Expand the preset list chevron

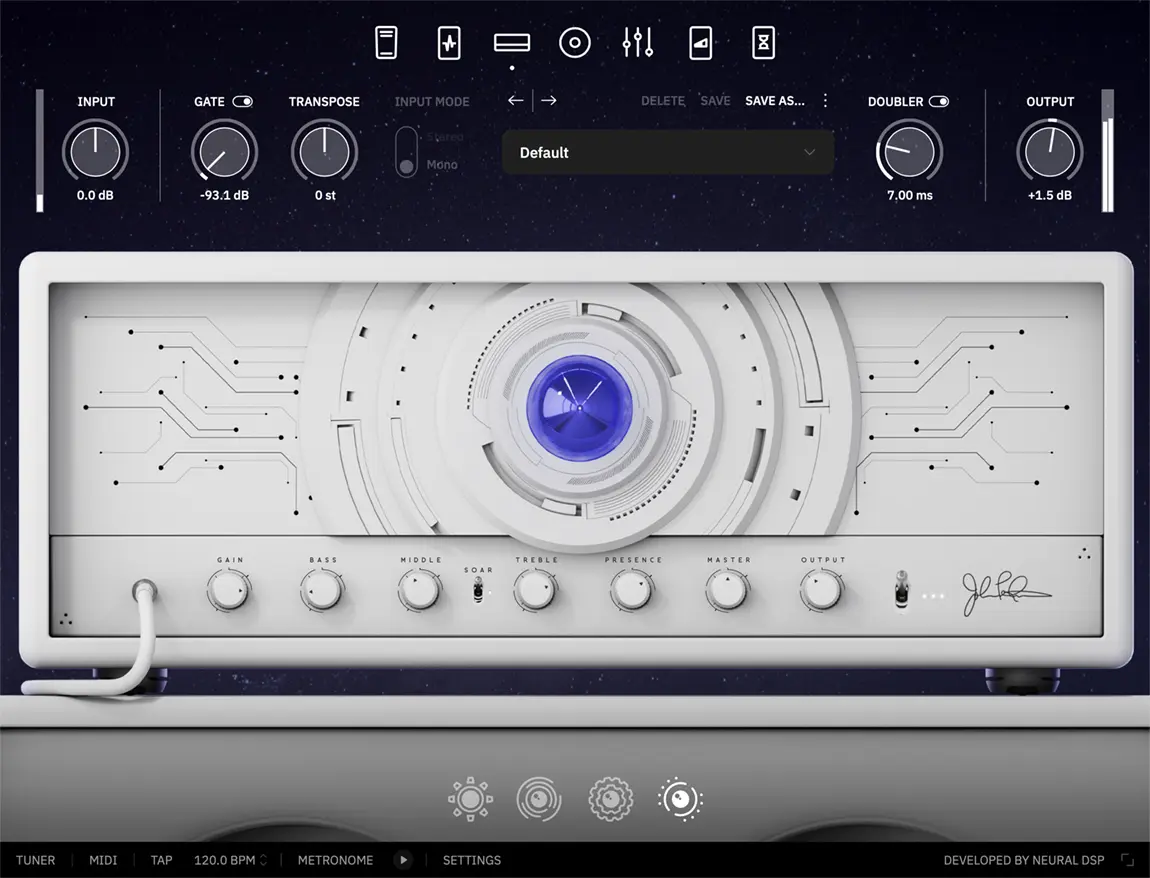click(810, 153)
